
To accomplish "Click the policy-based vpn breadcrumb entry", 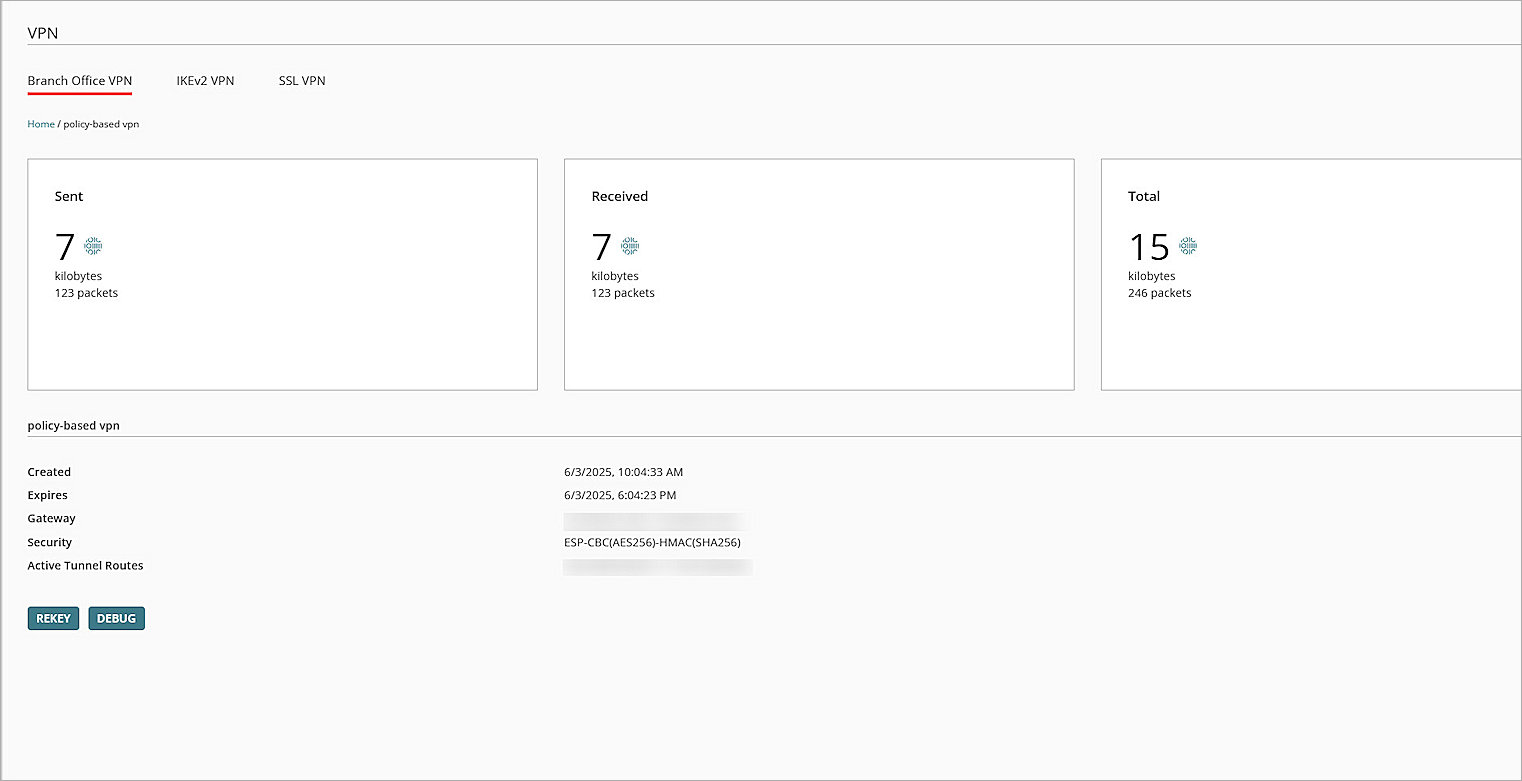I will tap(101, 123).
